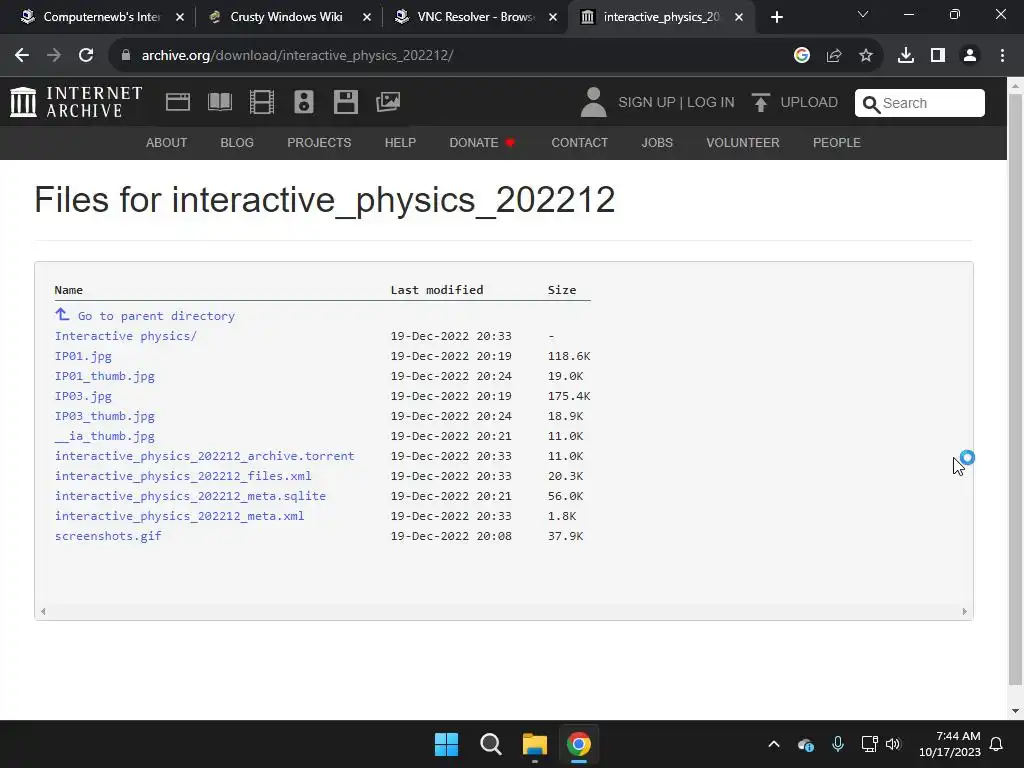The width and height of the screenshot is (1024, 768).
Task: Click the address bar URL
Action: coord(297,56)
